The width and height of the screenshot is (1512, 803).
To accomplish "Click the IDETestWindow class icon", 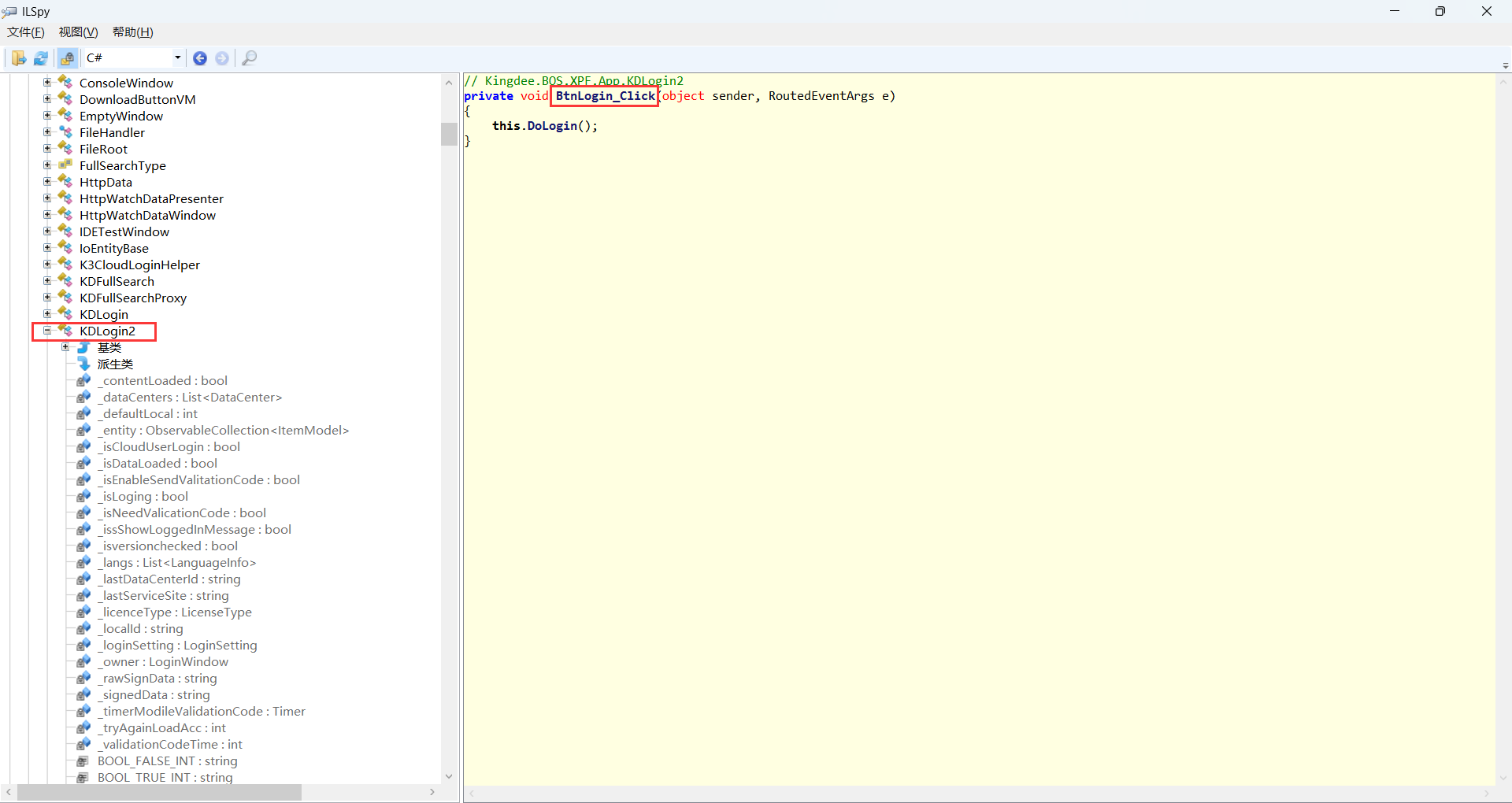I will [65, 231].
